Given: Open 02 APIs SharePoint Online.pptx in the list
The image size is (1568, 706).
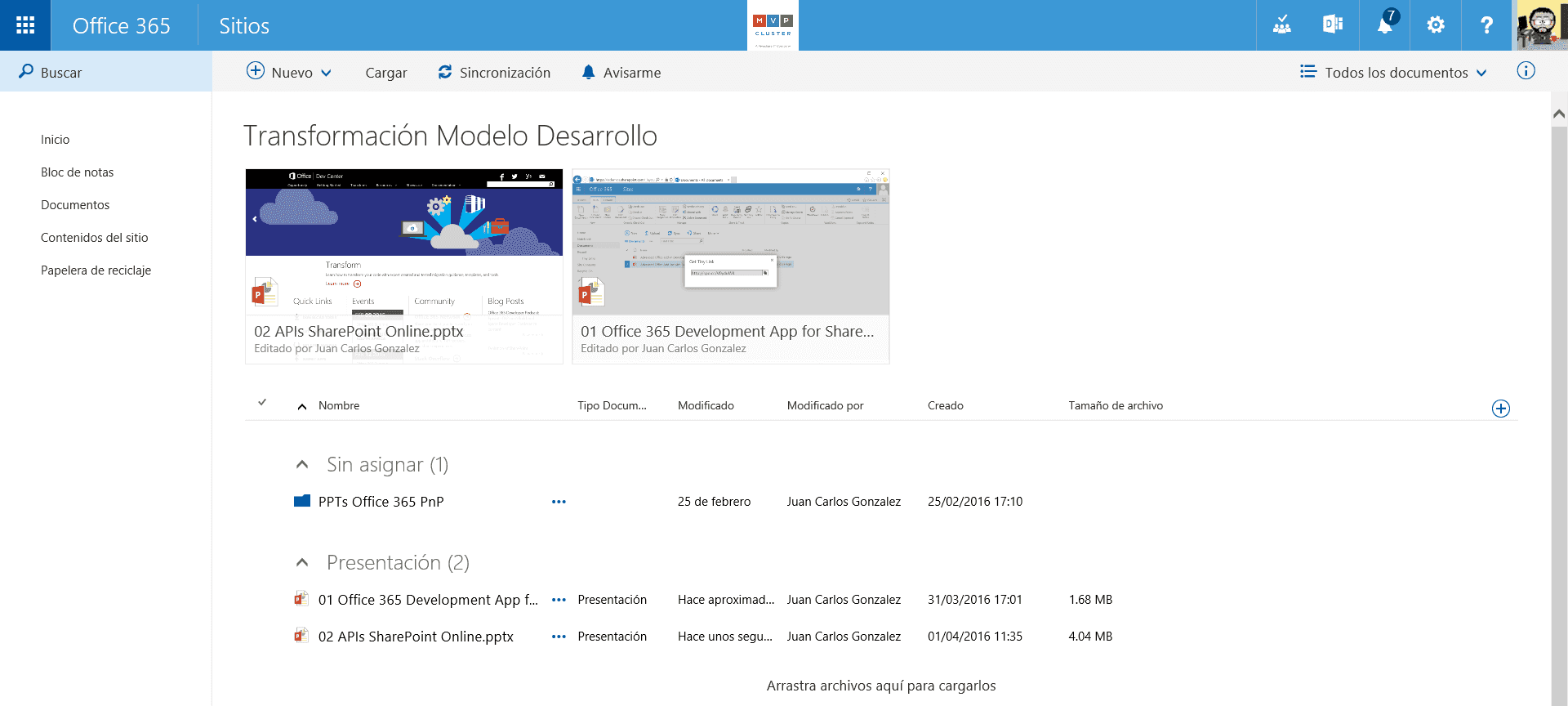Looking at the screenshot, I should [416, 637].
